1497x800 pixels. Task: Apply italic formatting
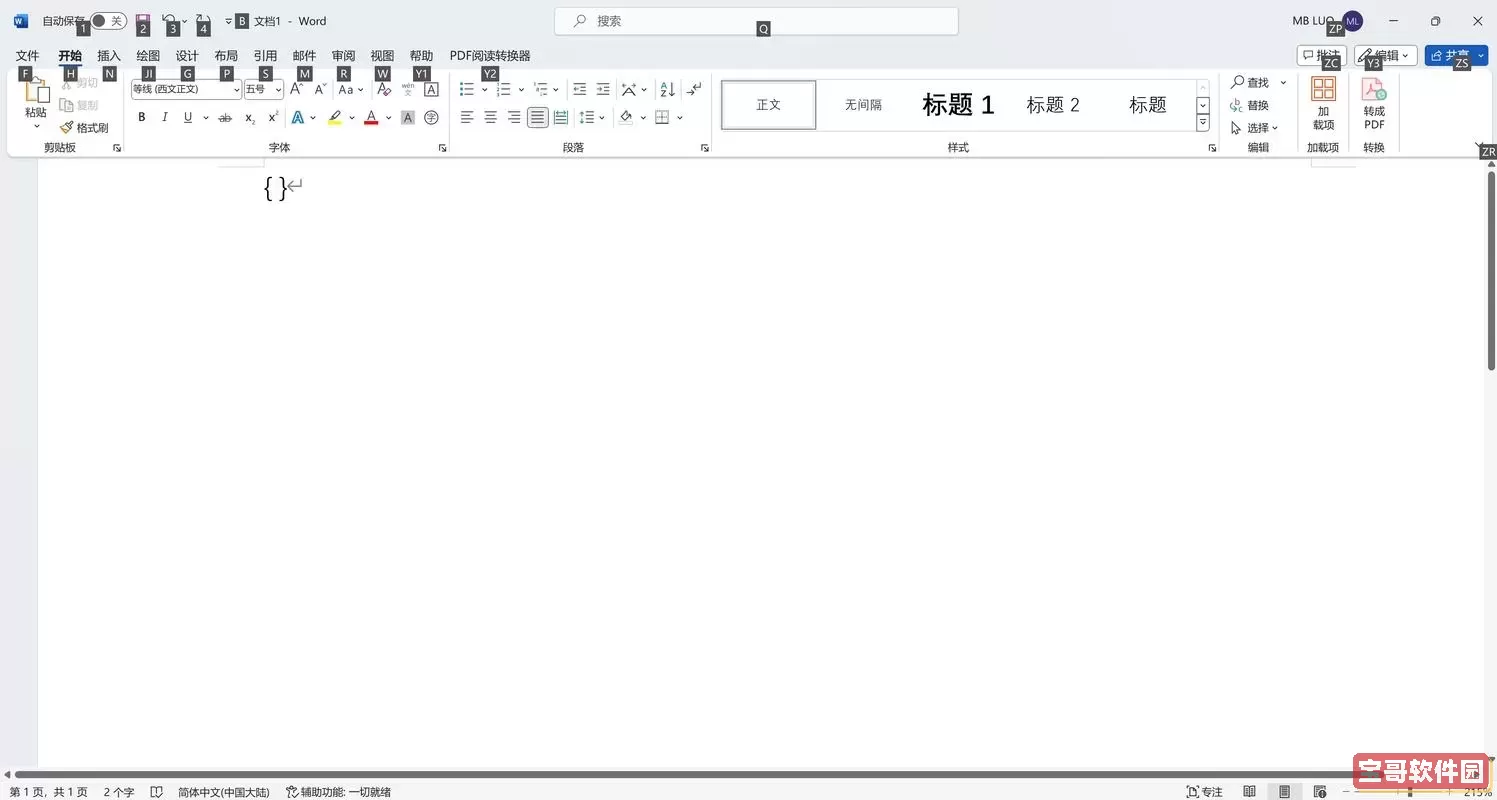tap(165, 118)
